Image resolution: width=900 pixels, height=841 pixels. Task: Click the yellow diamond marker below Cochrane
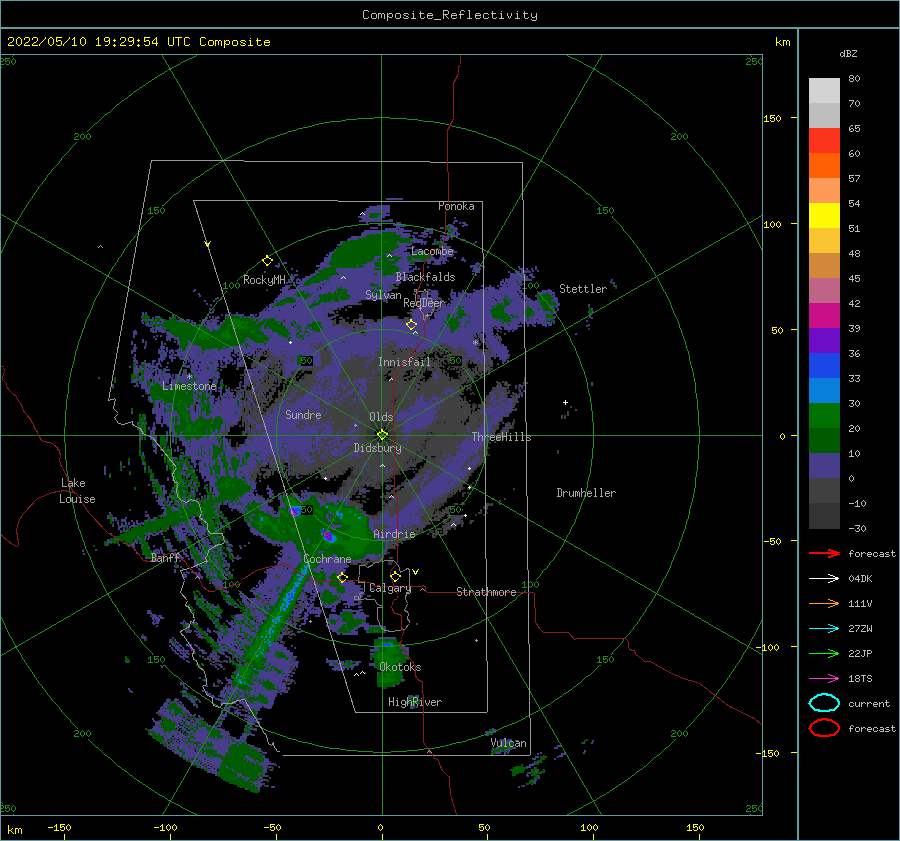pos(342,577)
